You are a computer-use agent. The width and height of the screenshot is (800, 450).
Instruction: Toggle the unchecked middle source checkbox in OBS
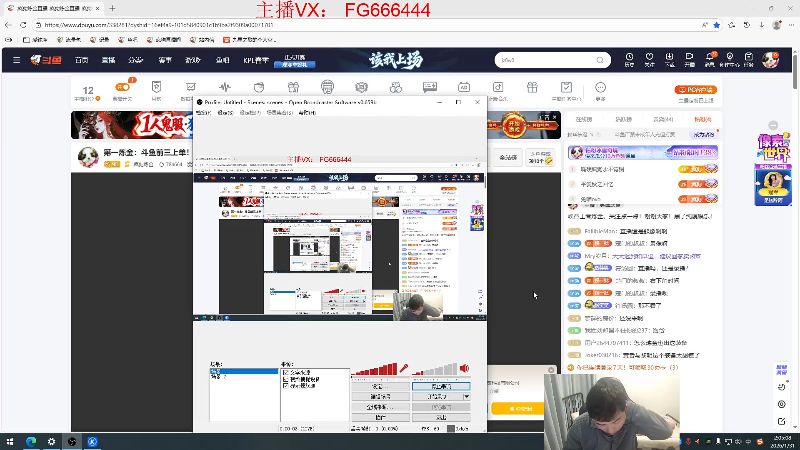tap(286, 380)
